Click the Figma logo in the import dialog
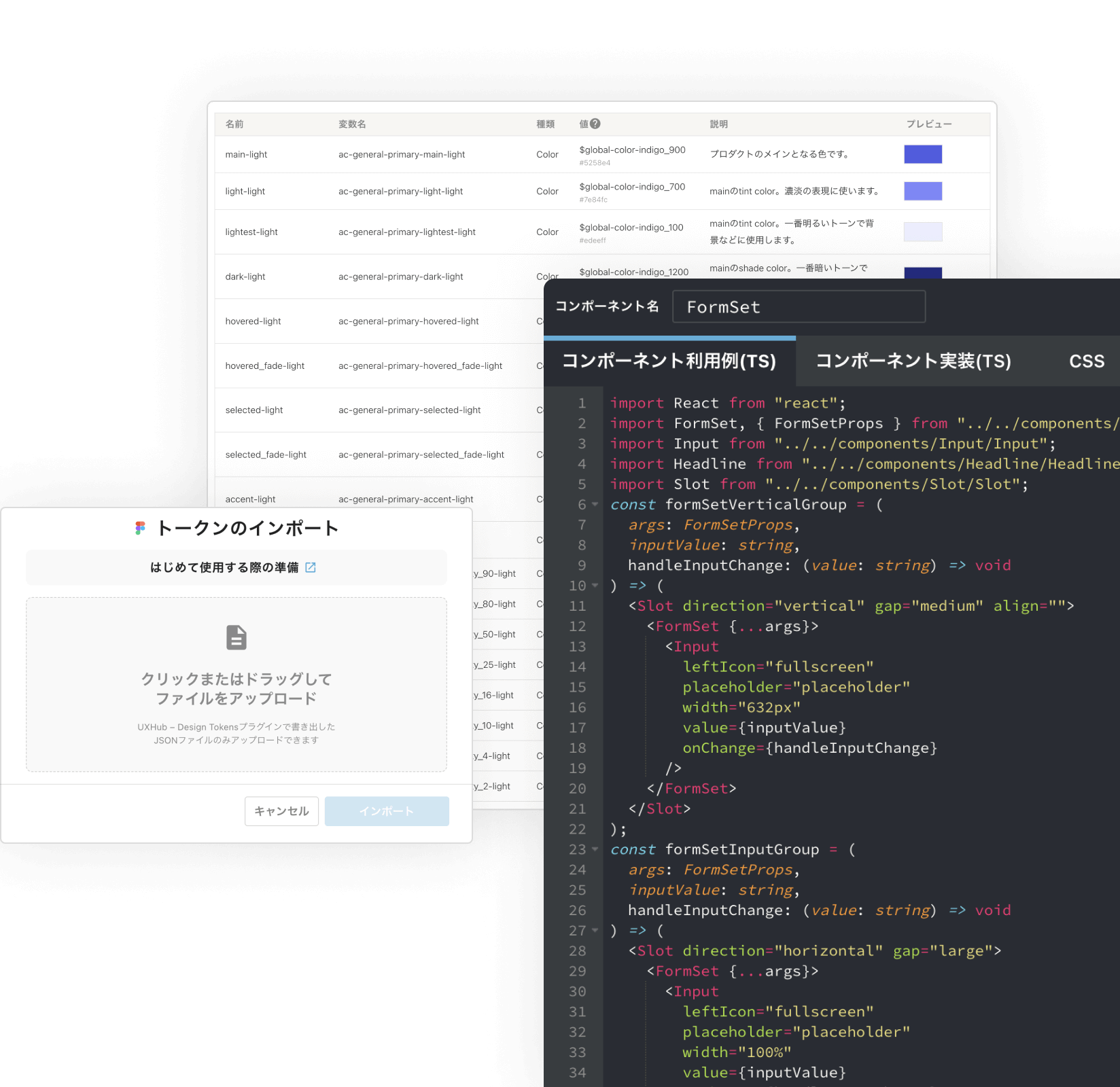This screenshot has height=1087, width=1120. (x=141, y=527)
